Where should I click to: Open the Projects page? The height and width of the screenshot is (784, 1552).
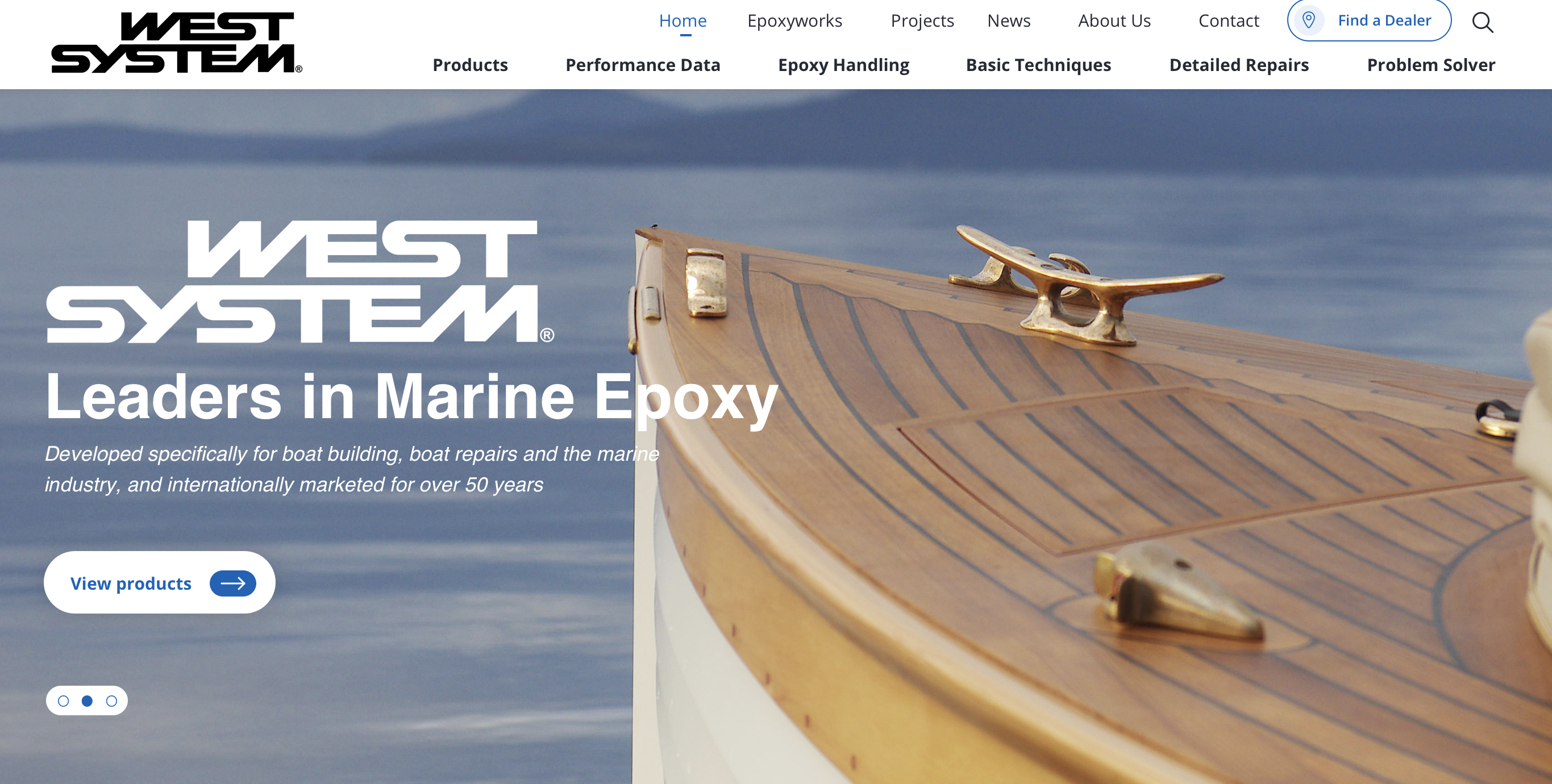point(922,21)
